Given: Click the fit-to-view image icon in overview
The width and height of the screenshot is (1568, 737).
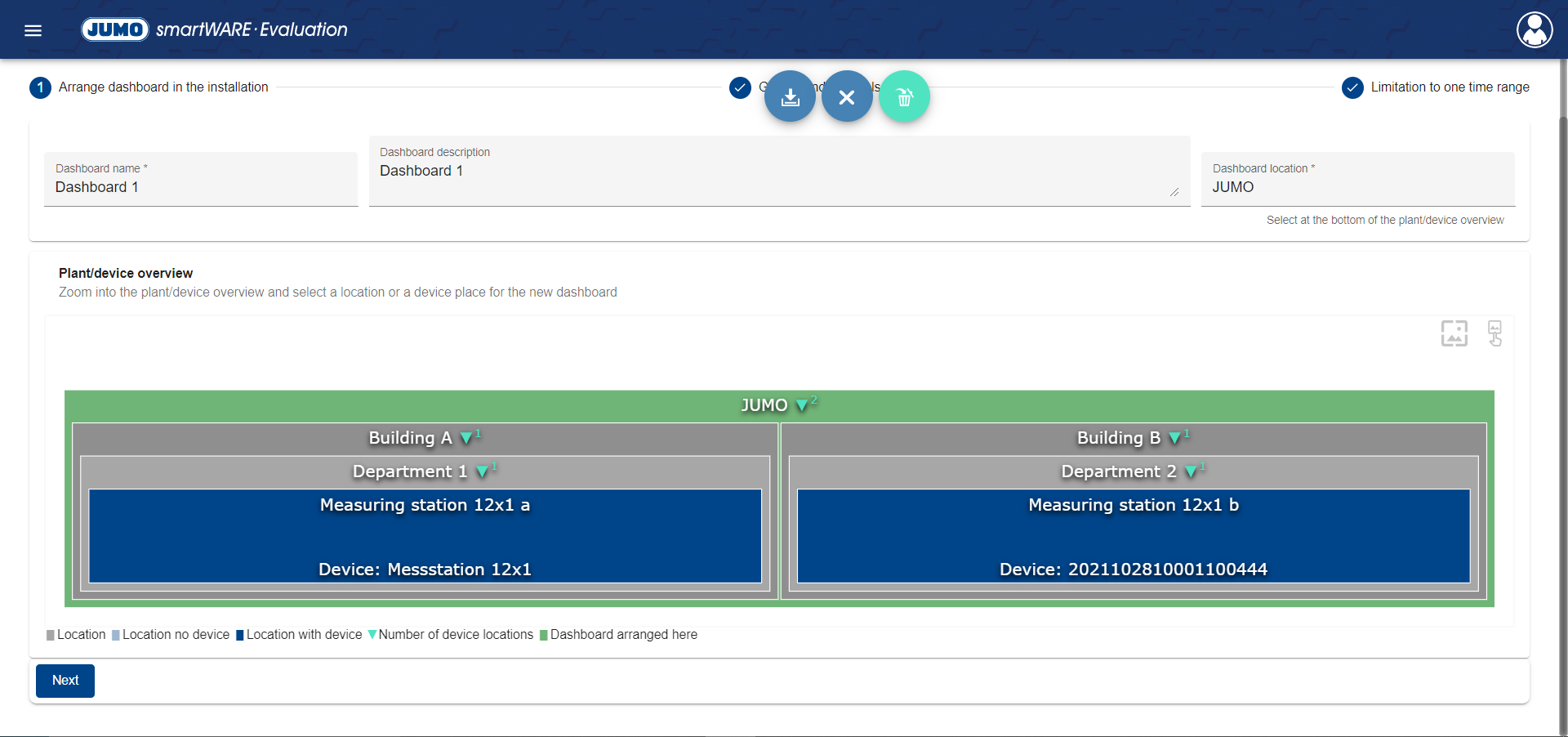Looking at the screenshot, I should (x=1454, y=333).
